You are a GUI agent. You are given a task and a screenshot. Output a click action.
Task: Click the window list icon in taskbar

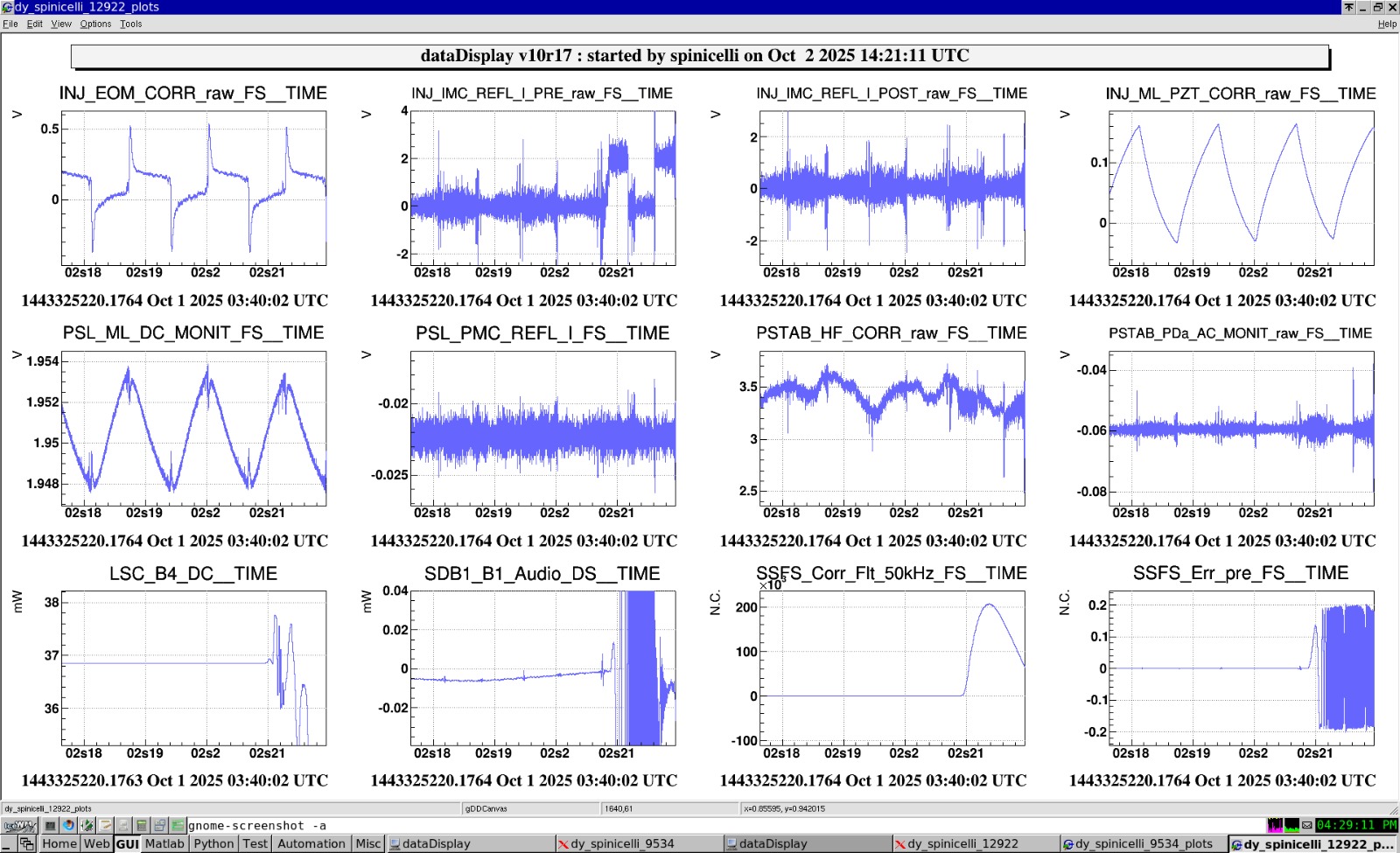pyautogui.click(x=27, y=844)
